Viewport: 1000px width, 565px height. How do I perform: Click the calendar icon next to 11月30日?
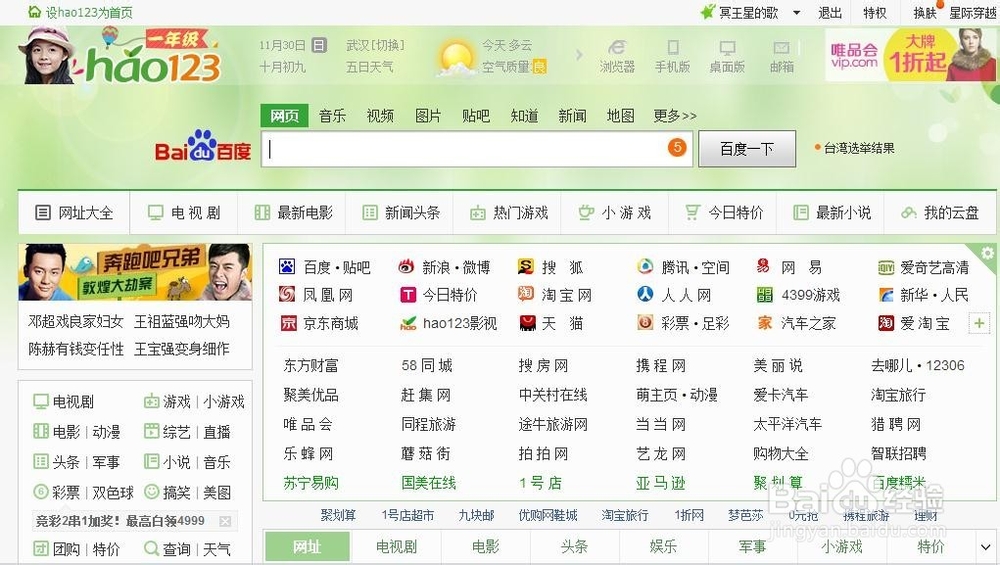coord(319,45)
